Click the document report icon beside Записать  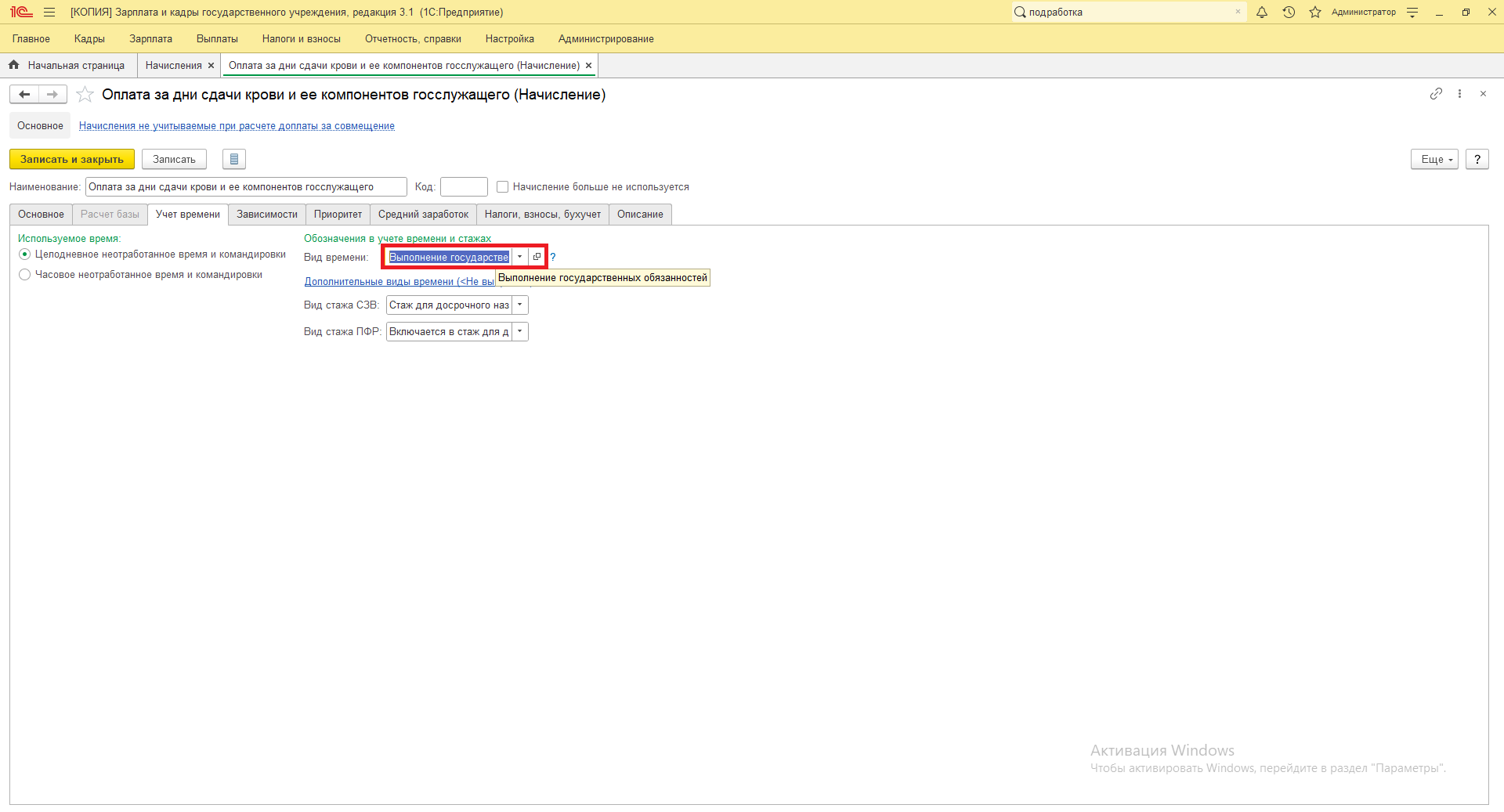click(x=234, y=159)
